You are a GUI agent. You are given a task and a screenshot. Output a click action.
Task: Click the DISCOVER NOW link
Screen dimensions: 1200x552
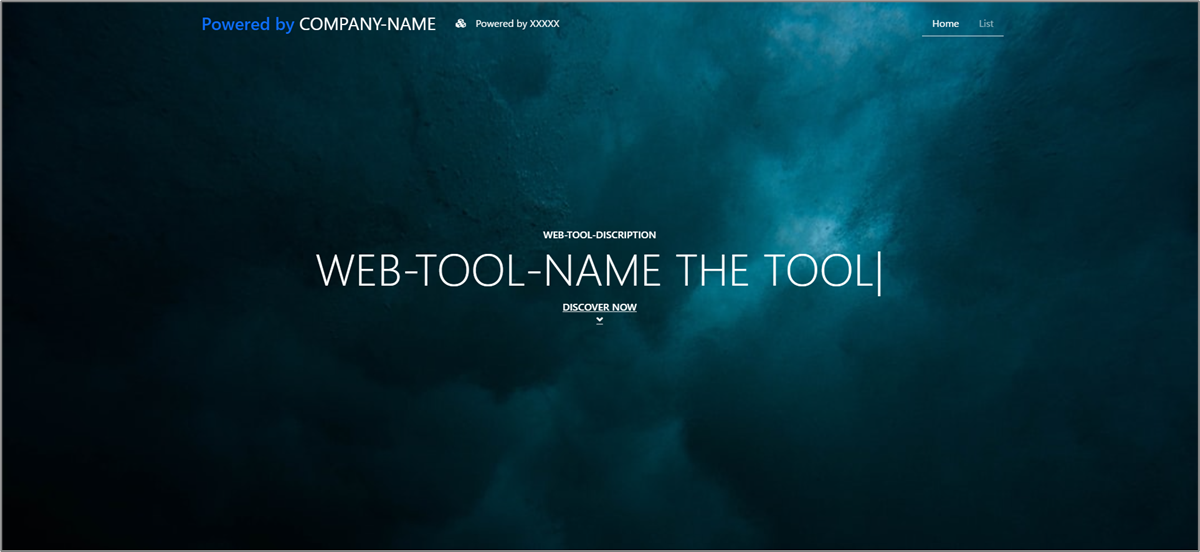(599, 307)
